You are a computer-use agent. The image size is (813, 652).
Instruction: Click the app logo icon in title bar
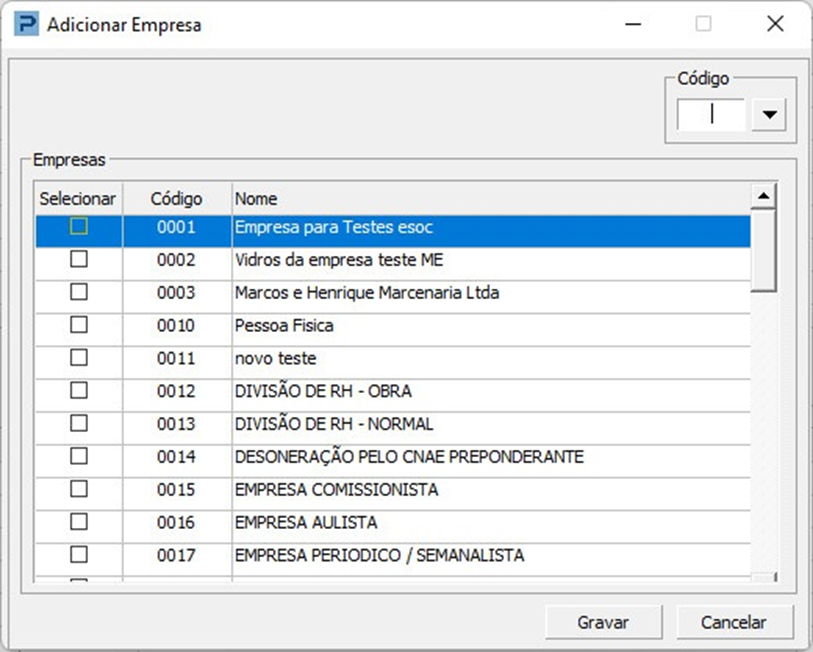pyautogui.click(x=26, y=25)
